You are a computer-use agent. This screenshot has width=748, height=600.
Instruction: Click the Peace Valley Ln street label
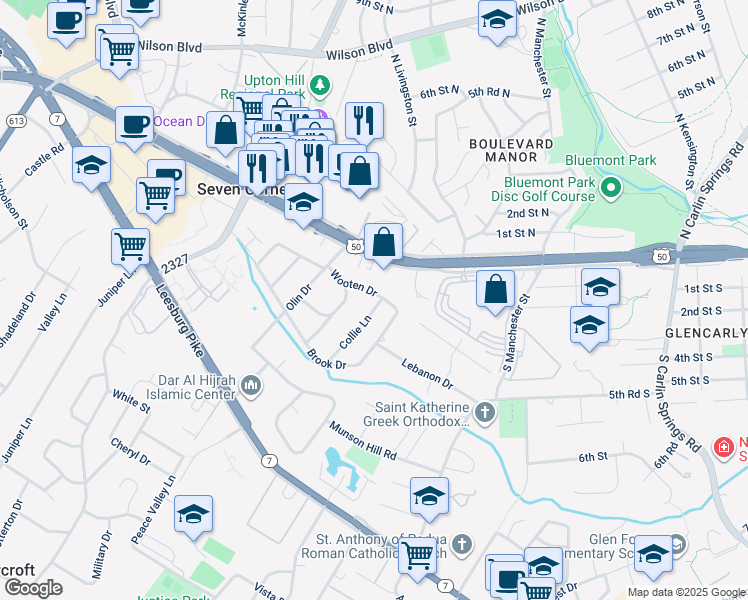[154, 509]
